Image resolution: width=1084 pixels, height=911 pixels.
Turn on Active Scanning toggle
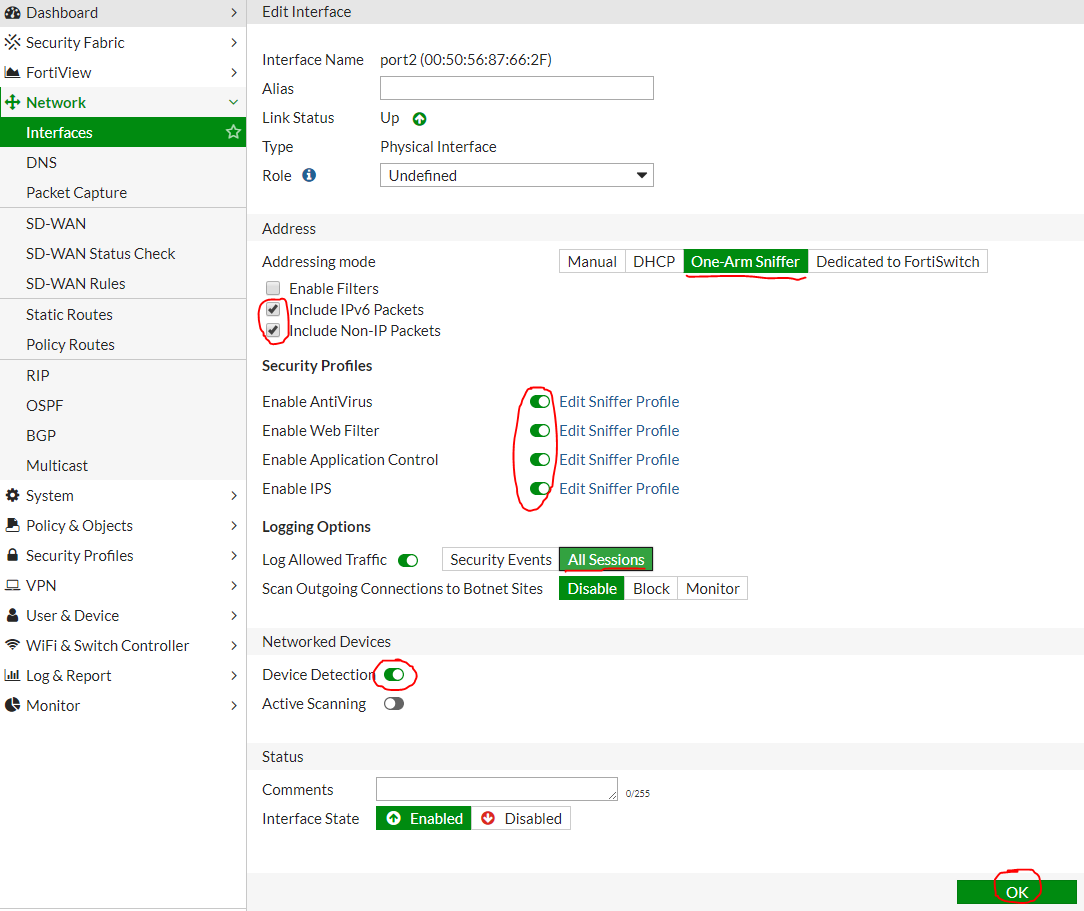point(394,704)
